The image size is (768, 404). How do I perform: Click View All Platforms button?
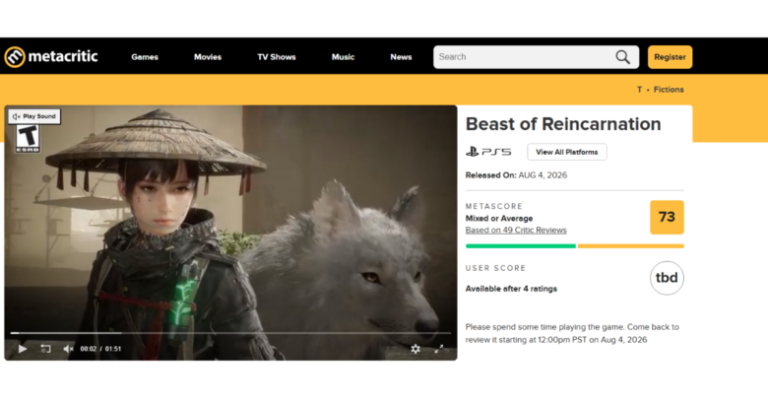(567, 152)
